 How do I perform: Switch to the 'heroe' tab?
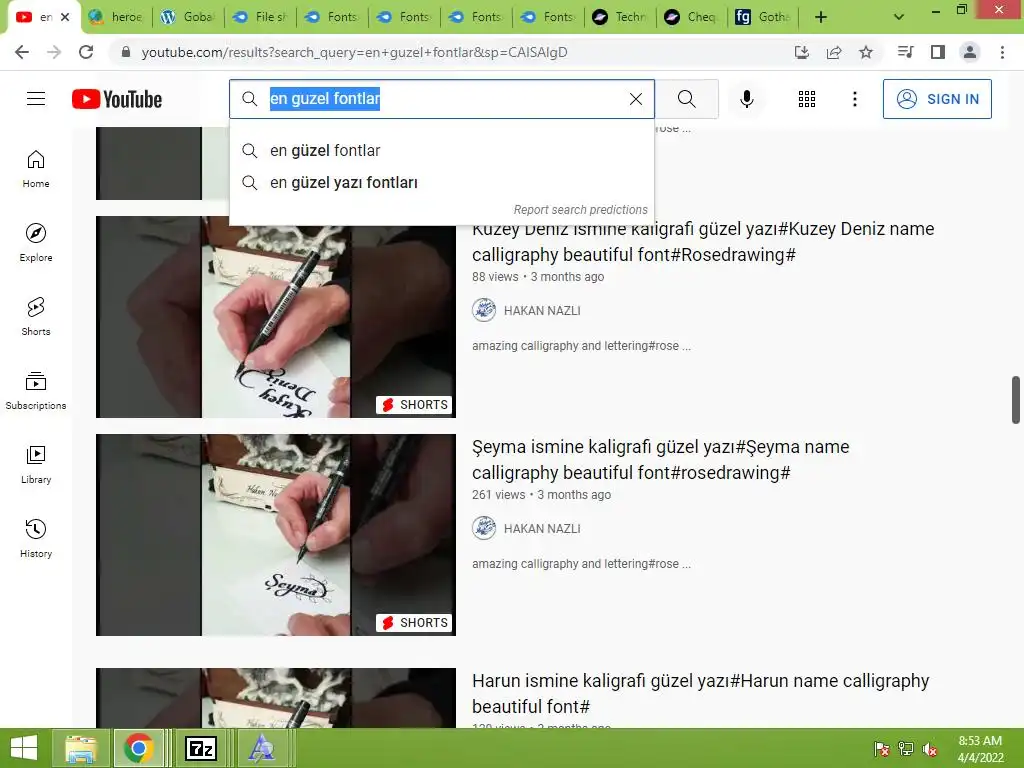(x=116, y=17)
